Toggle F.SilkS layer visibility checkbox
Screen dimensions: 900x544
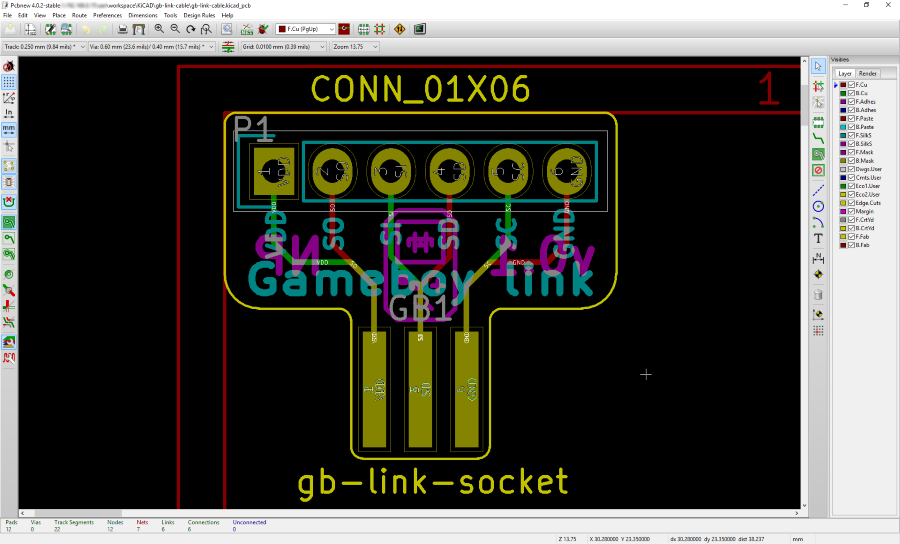[851, 135]
